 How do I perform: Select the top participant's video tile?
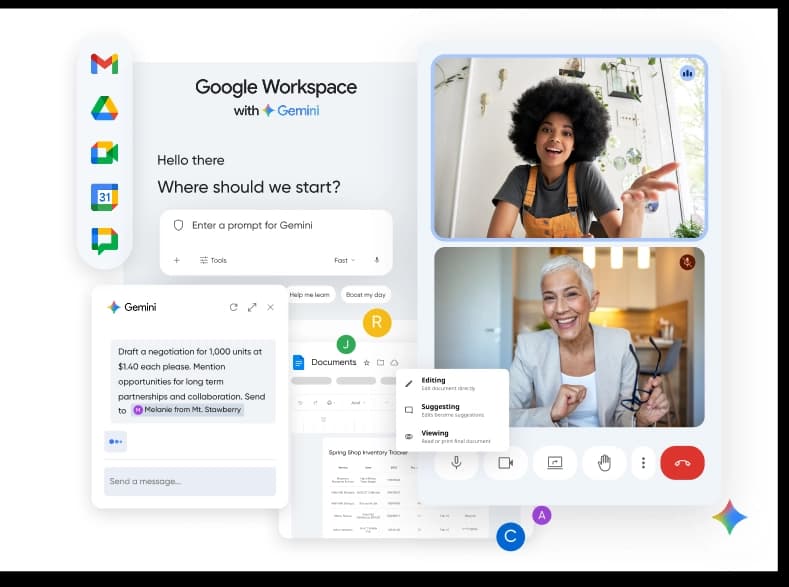click(569, 147)
